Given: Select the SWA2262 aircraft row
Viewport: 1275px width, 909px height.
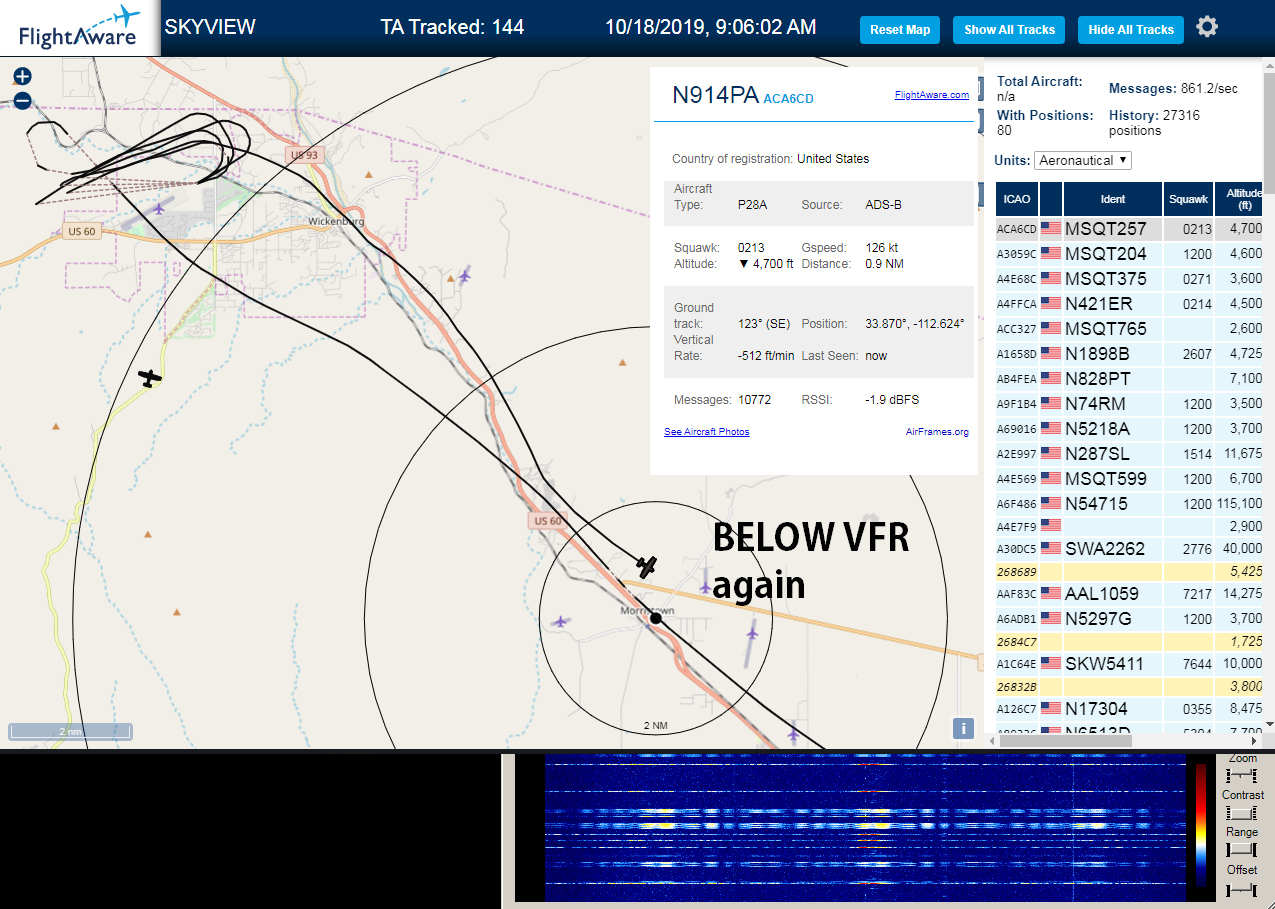Looking at the screenshot, I should (x=1130, y=549).
